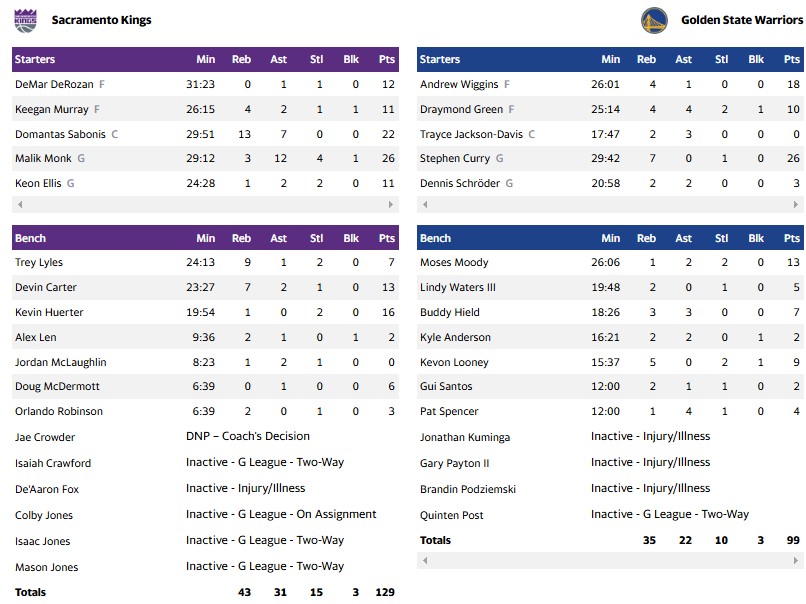Click the Sacramento Kings team logo
The image size is (806, 604).
(25, 20)
